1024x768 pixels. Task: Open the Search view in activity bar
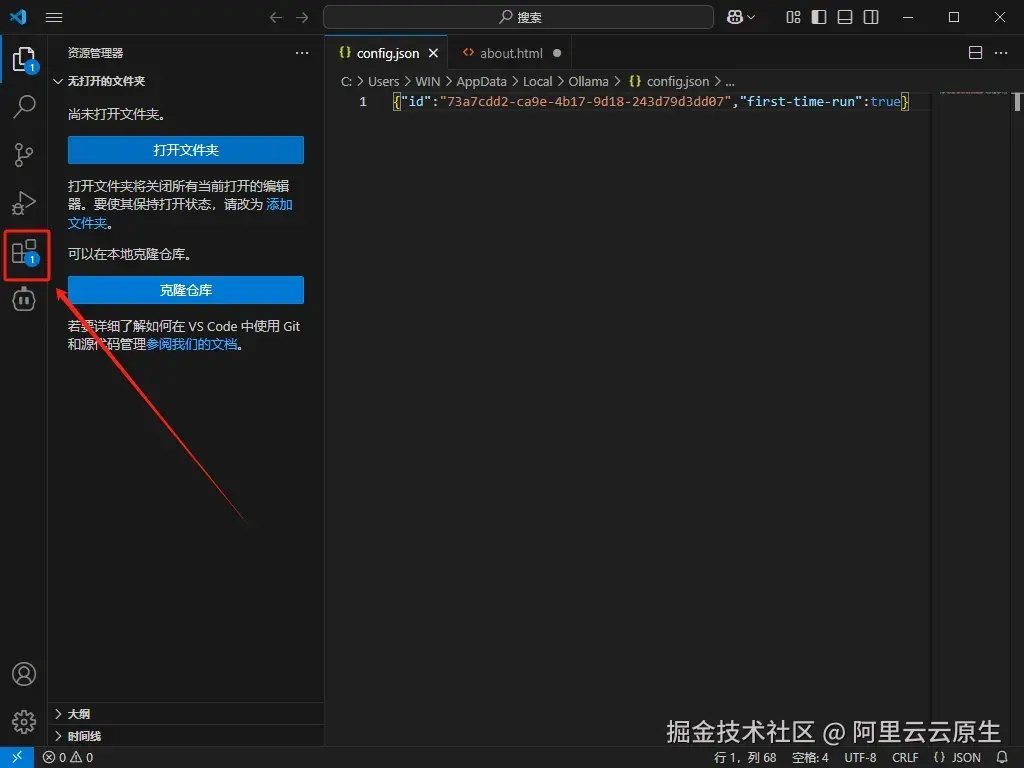click(x=24, y=106)
